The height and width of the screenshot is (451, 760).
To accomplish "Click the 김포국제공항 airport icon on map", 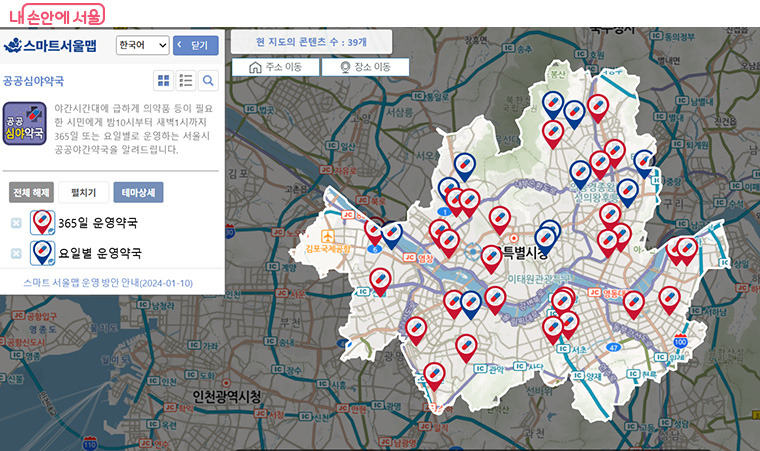I will 328,237.
